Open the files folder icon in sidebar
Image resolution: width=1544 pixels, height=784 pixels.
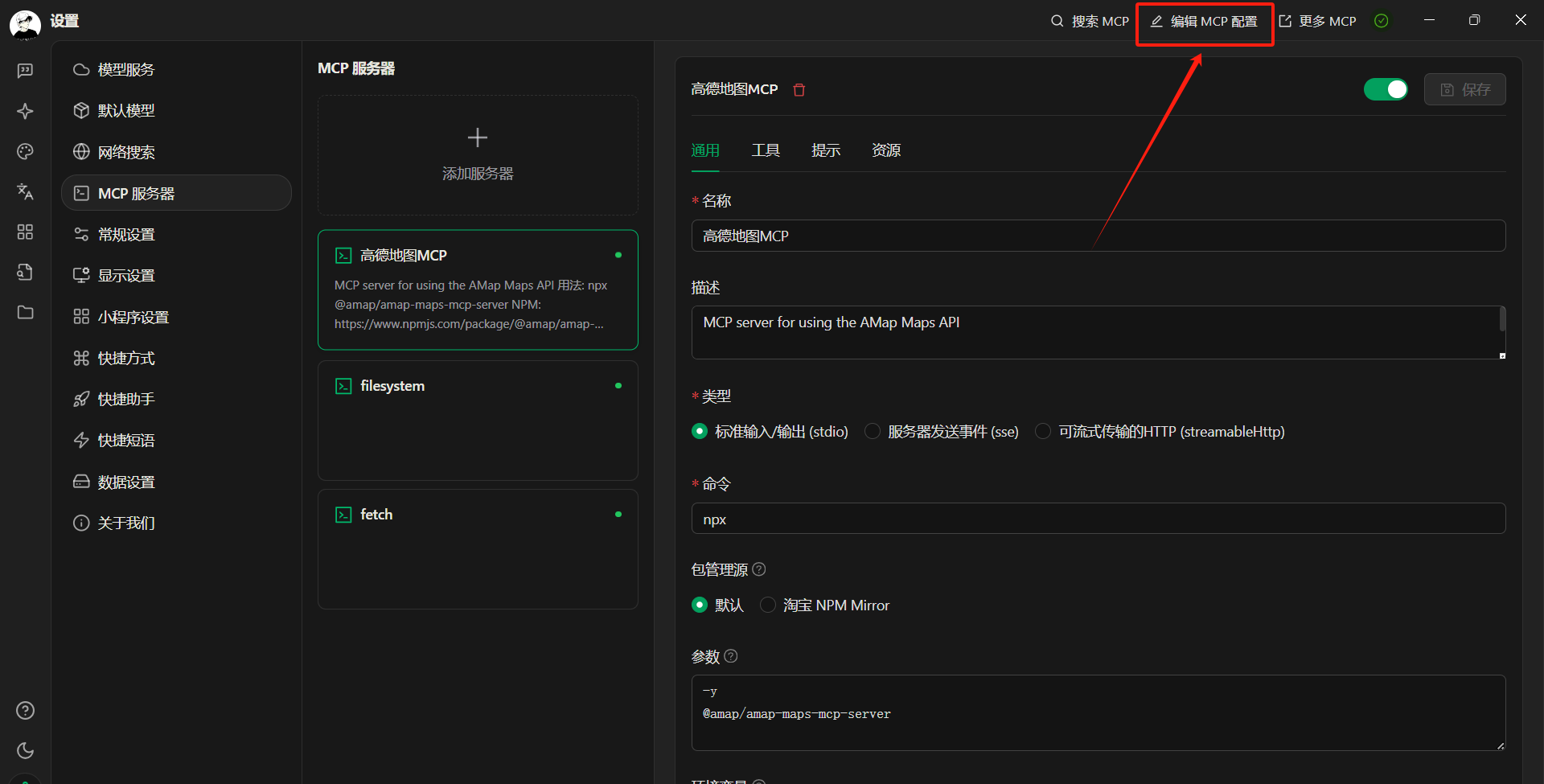tap(25, 312)
